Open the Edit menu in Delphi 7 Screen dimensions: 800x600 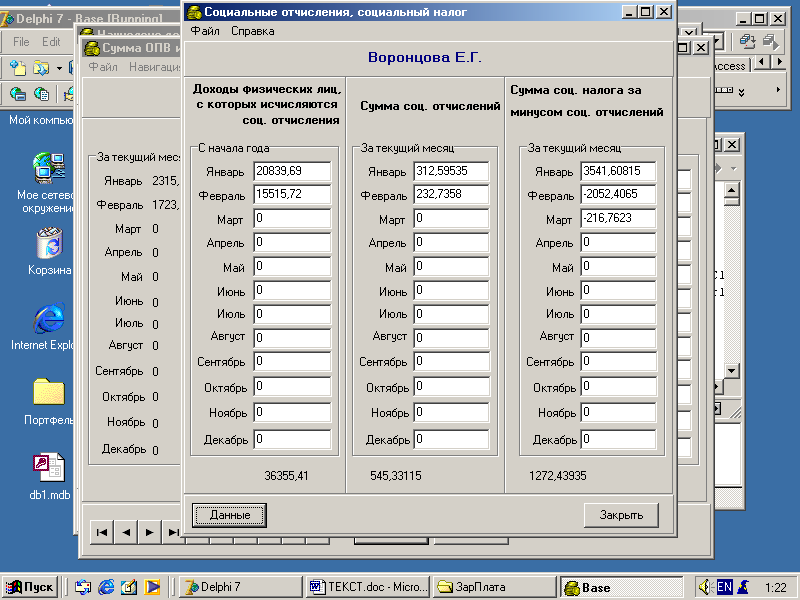51,42
